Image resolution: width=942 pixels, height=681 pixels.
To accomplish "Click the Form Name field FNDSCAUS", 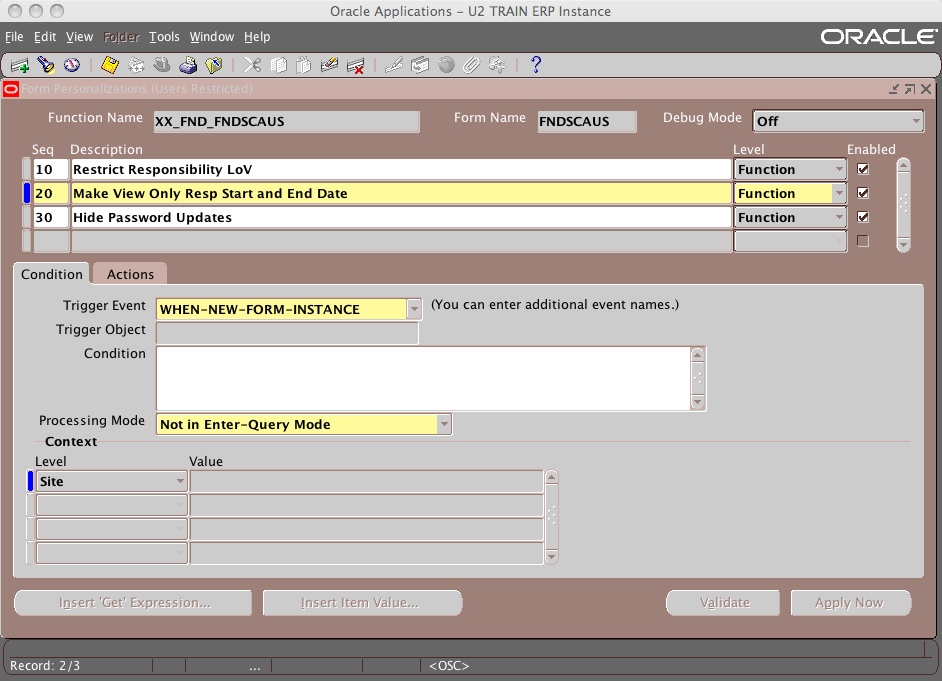I will 586,121.
